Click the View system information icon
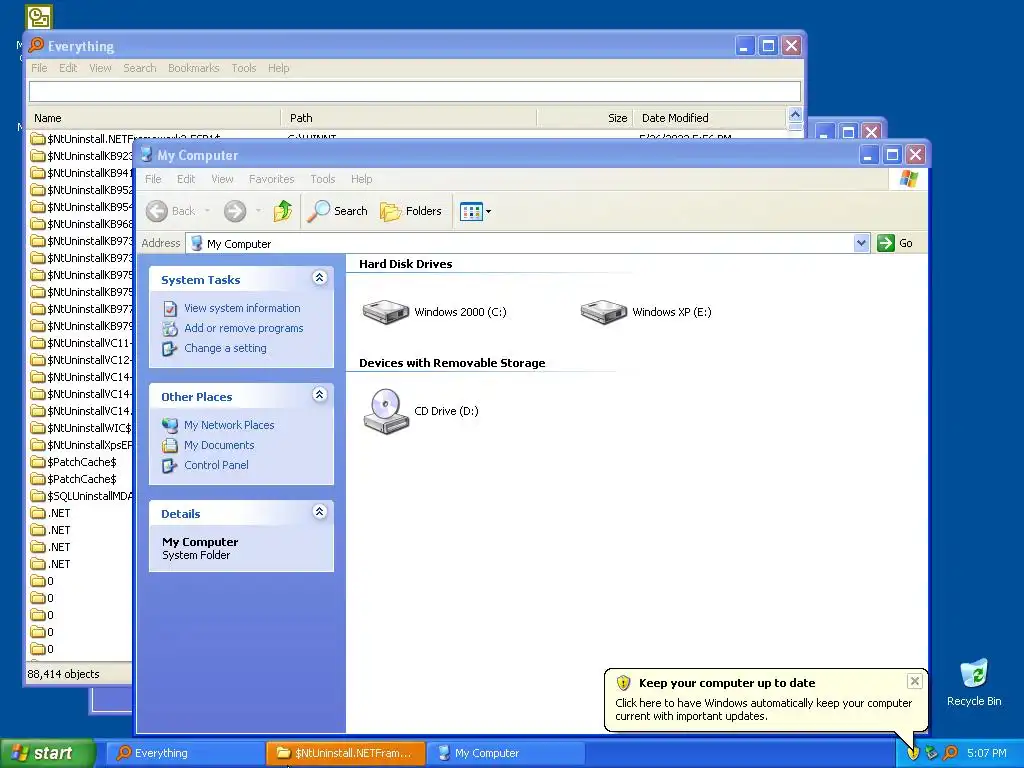1024x768 pixels. (x=170, y=308)
